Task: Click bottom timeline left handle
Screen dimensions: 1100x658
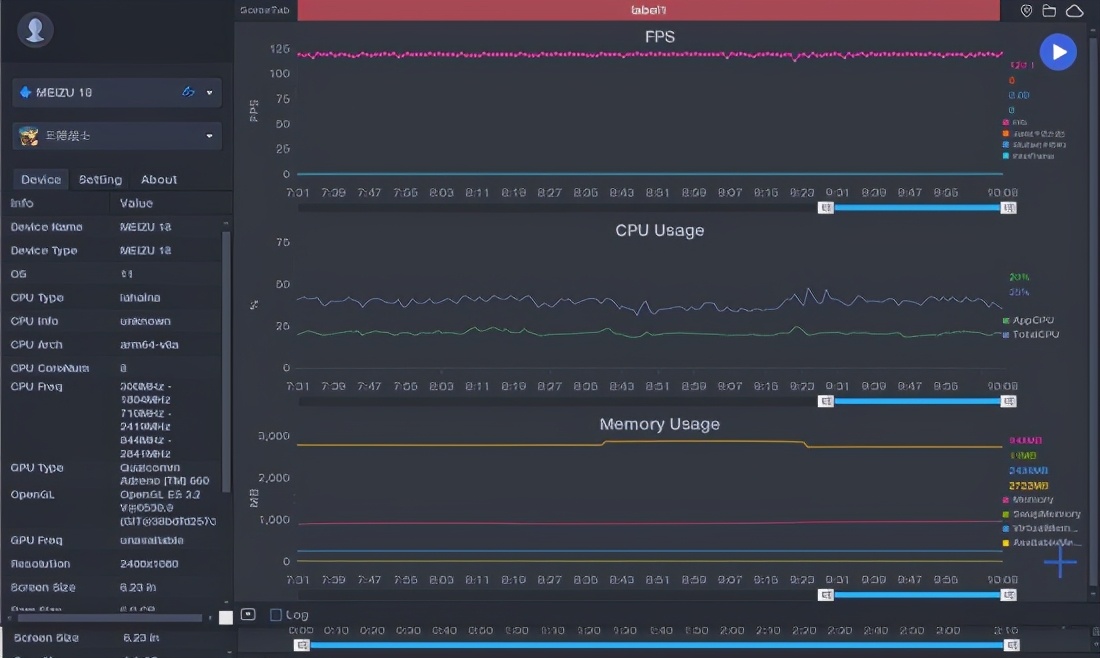Action: click(302, 645)
